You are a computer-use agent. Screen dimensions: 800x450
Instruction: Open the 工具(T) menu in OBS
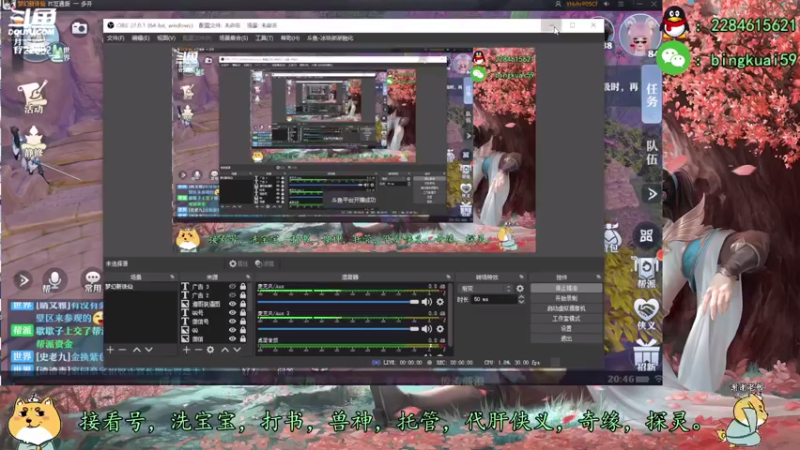[264, 38]
